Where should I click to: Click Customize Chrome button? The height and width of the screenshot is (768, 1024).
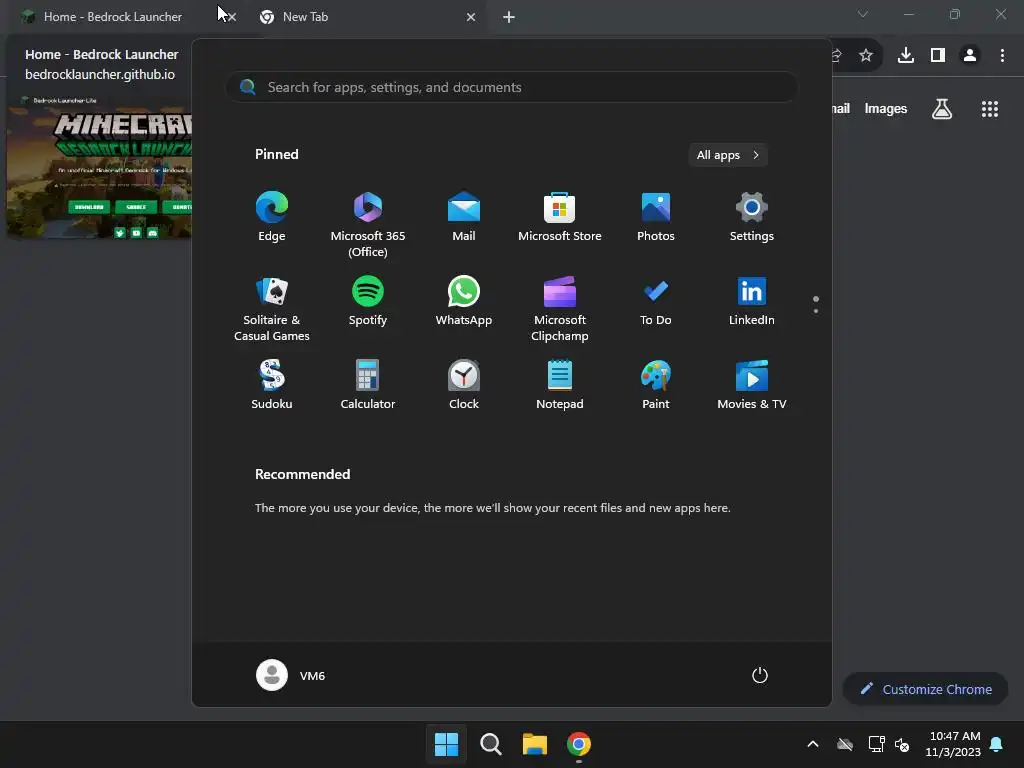click(x=925, y=689)
